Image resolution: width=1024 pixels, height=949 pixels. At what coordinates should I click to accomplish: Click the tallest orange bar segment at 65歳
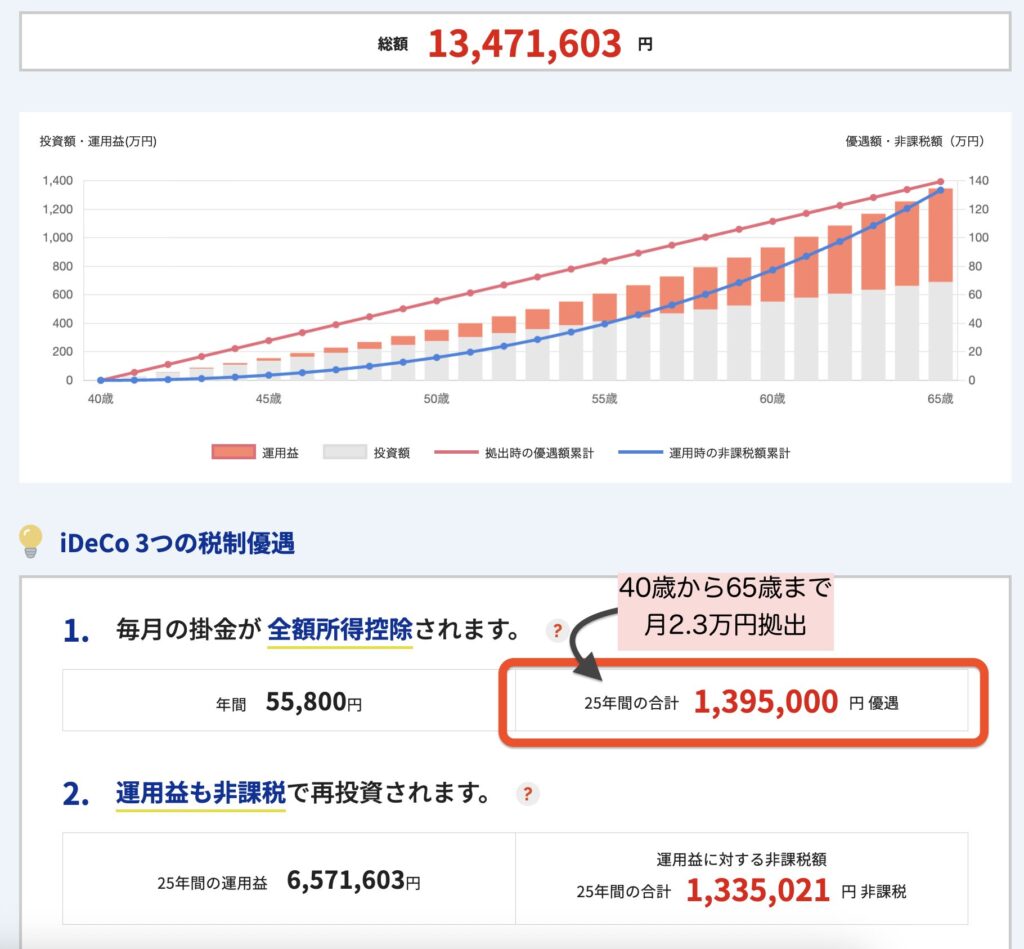(x=940, y=235)
